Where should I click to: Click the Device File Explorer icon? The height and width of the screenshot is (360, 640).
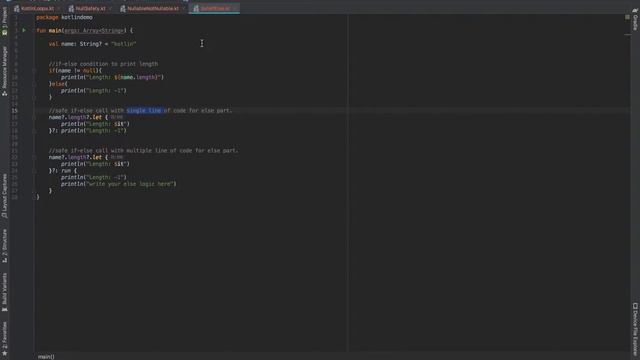(x=635, y=306)
